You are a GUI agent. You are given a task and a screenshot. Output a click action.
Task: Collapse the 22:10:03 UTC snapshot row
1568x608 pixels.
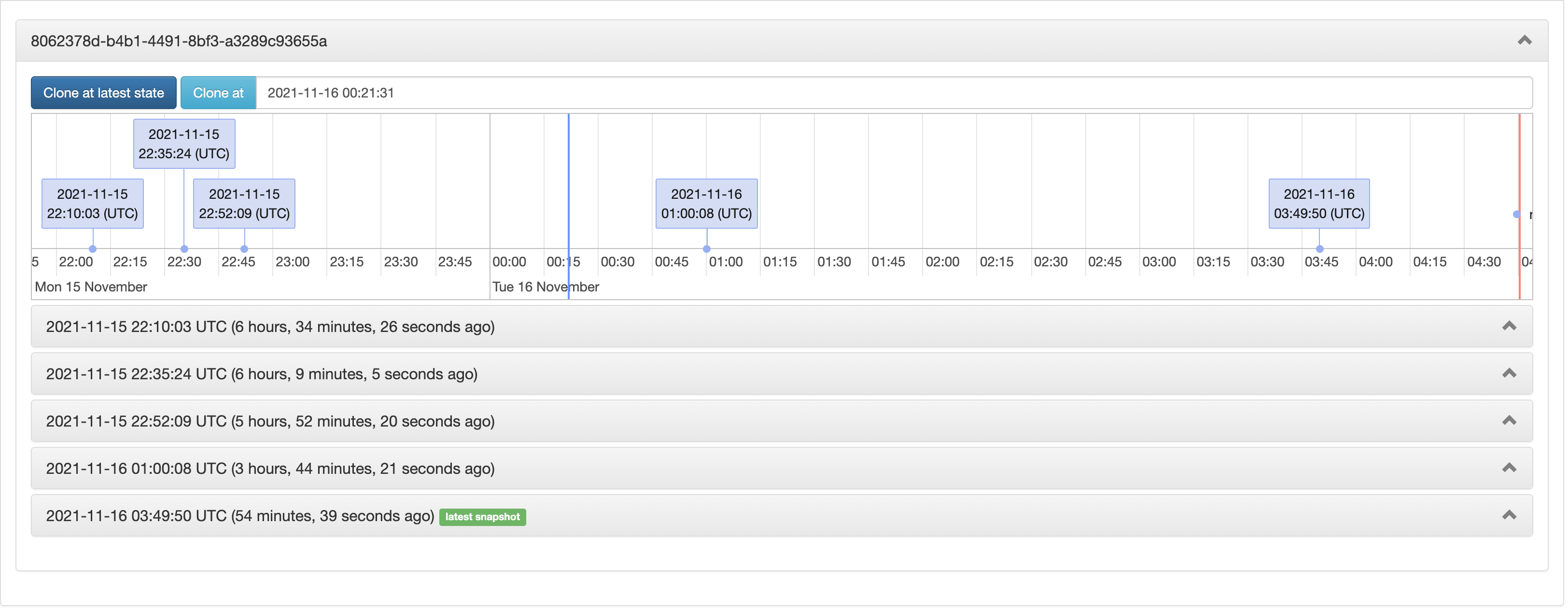[x=1510, y=327]
